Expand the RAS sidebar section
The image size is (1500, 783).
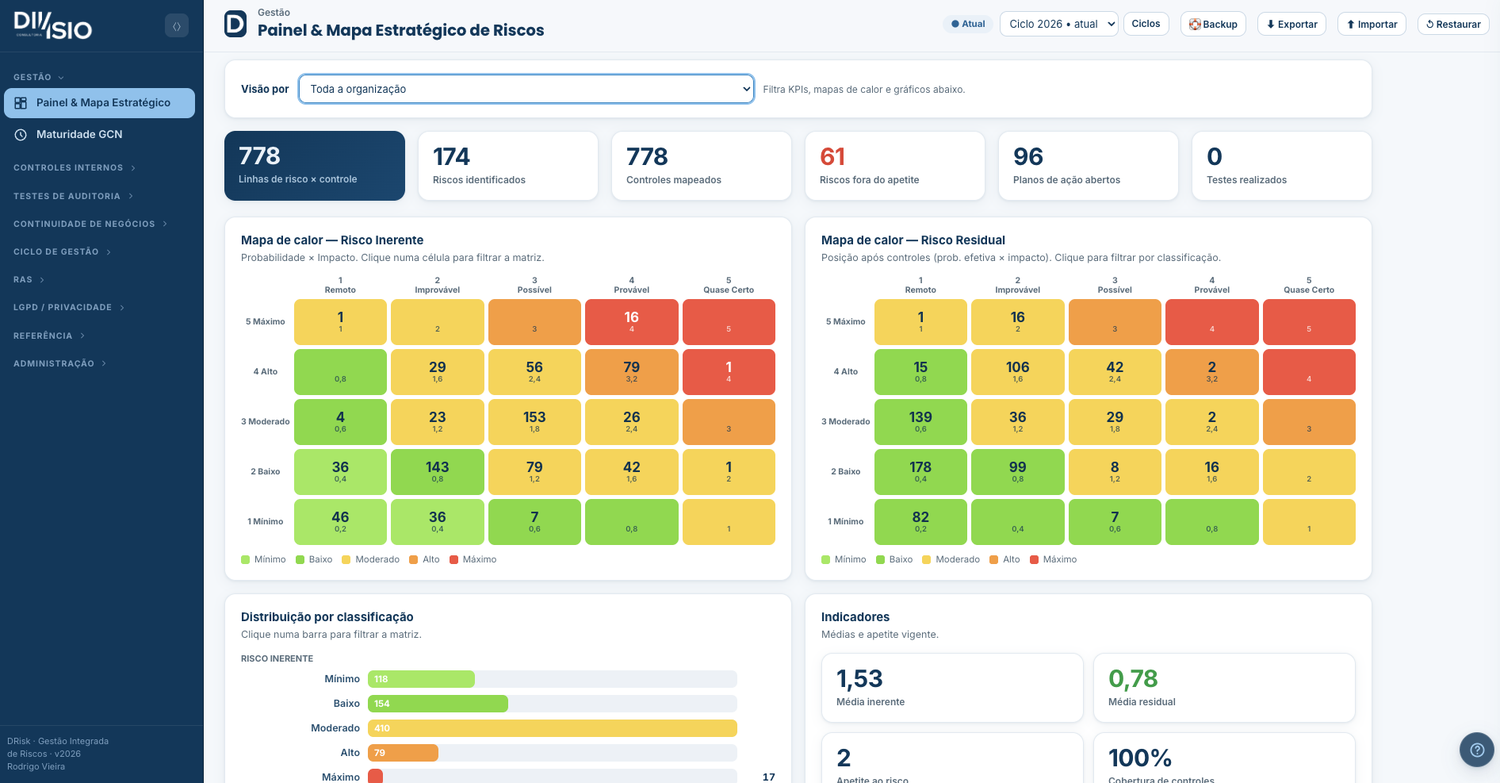click(29, 280)
